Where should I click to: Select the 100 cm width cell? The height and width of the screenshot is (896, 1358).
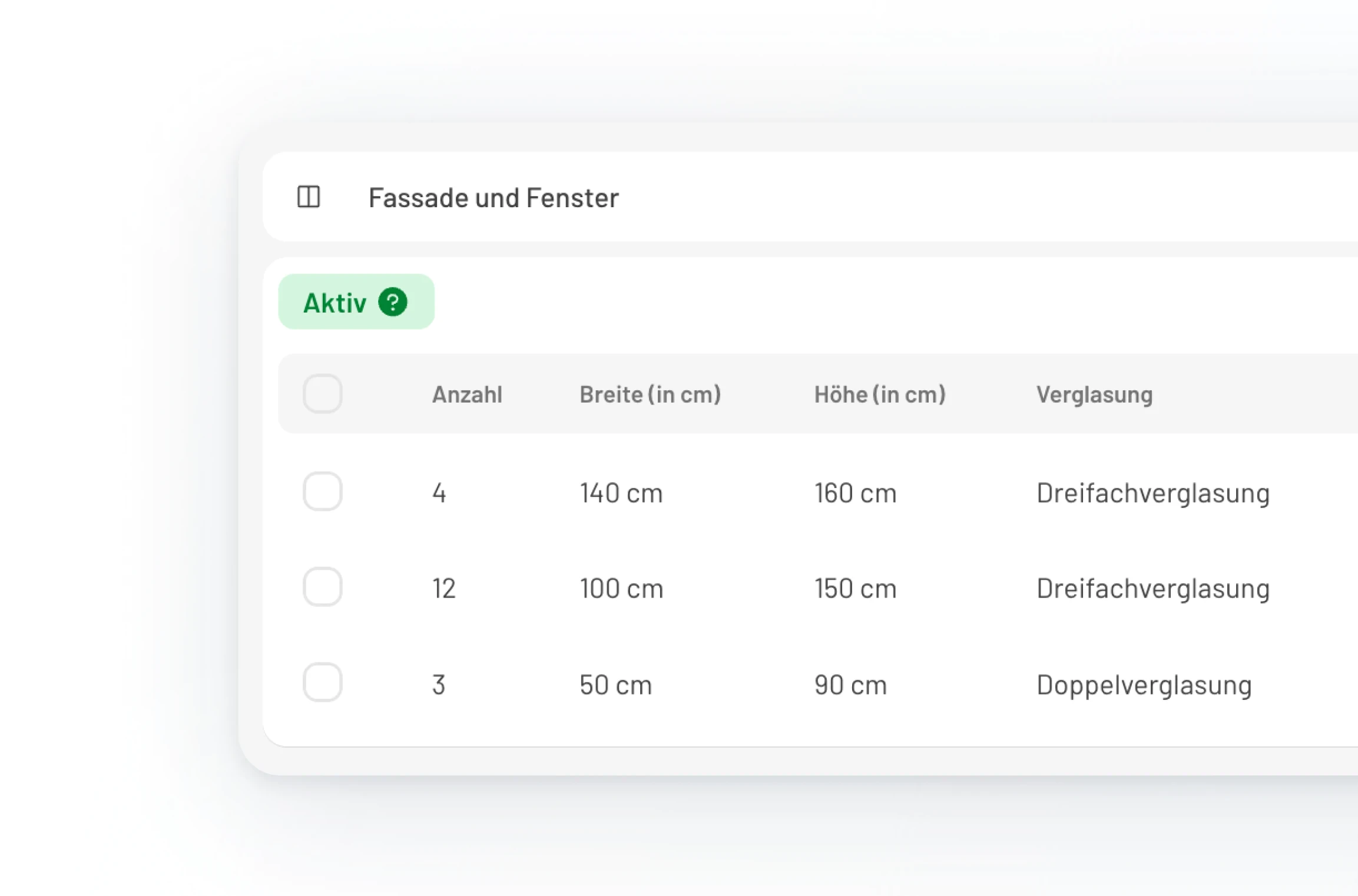[x=621, y=589]
